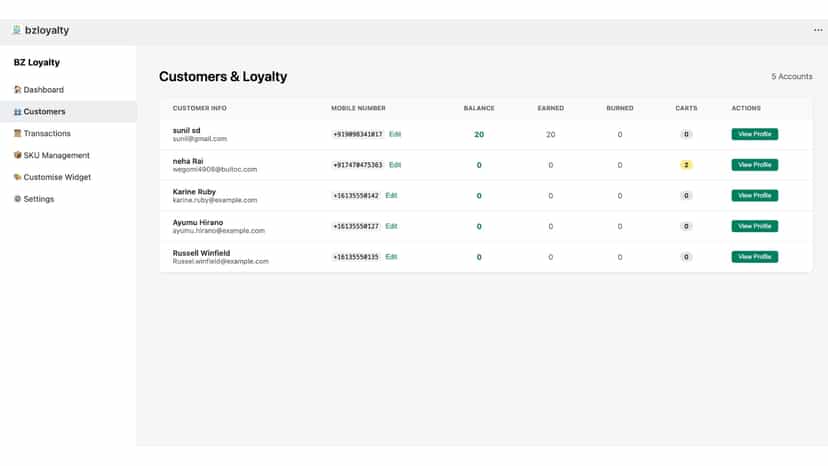Viewport: 828px width, 466px height.
Task: Click the bzloyalty app name in header
Action: click(x=47, y=30)
